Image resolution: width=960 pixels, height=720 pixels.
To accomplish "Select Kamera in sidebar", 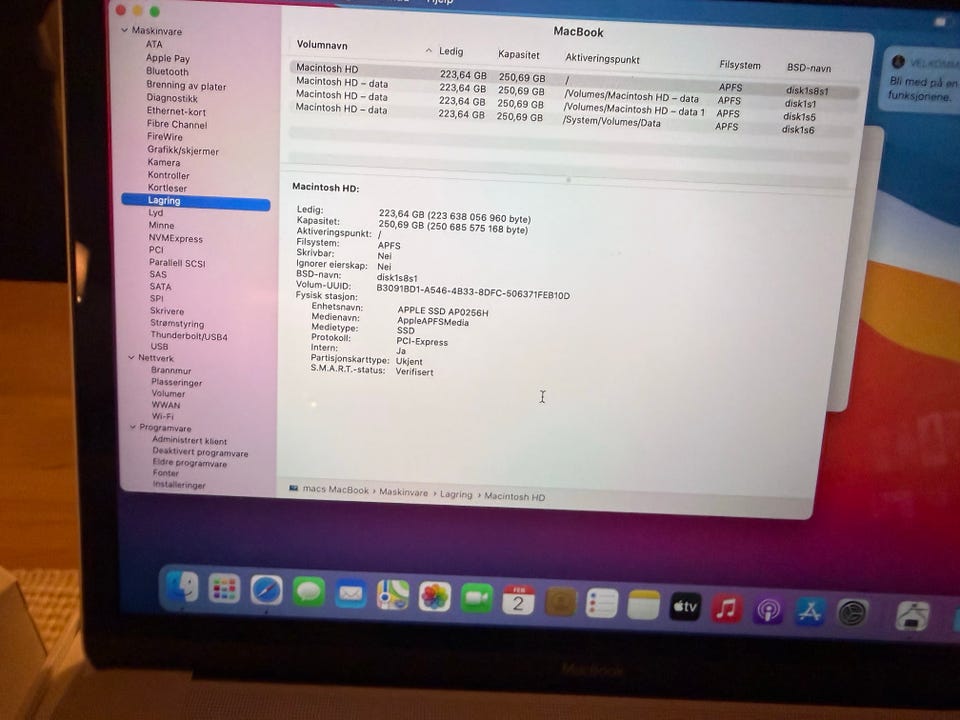I will pyautogui.click(x=164, y=162).
